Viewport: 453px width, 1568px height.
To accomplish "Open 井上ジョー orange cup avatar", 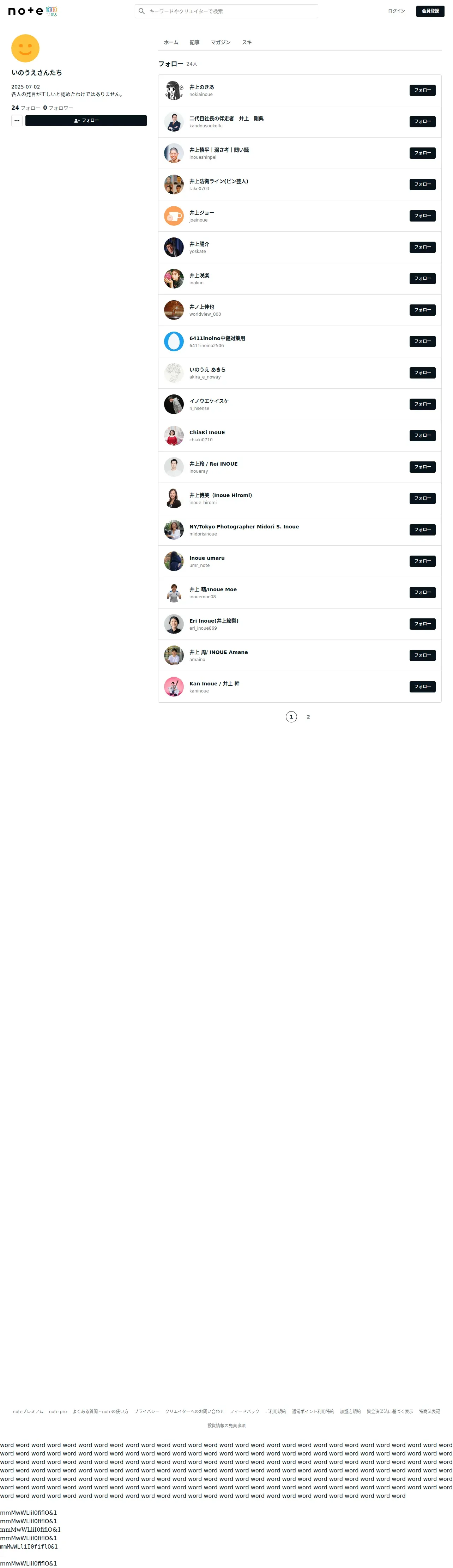I will pyautogui.click(x=174, y=216).
